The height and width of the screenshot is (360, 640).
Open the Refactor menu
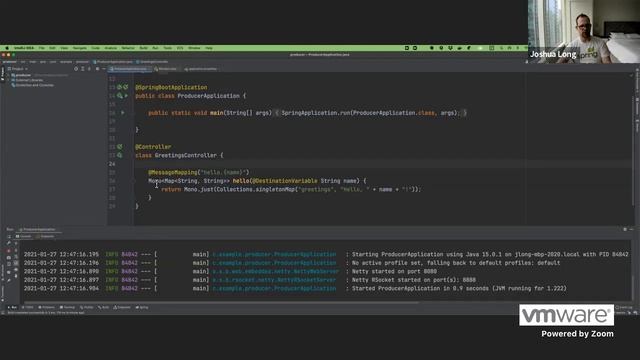tap(128, 48)
